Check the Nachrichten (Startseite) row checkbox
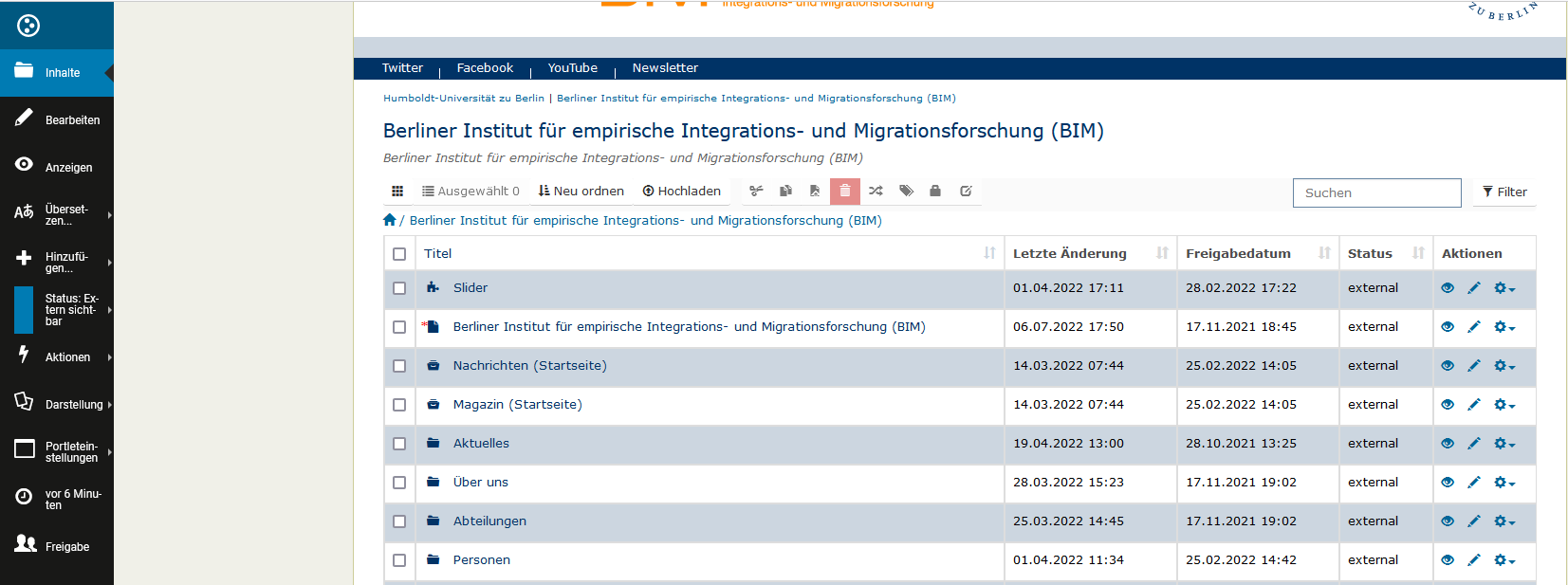The image size is (1568, 585). pyautogui.click(x=399, y=366)
